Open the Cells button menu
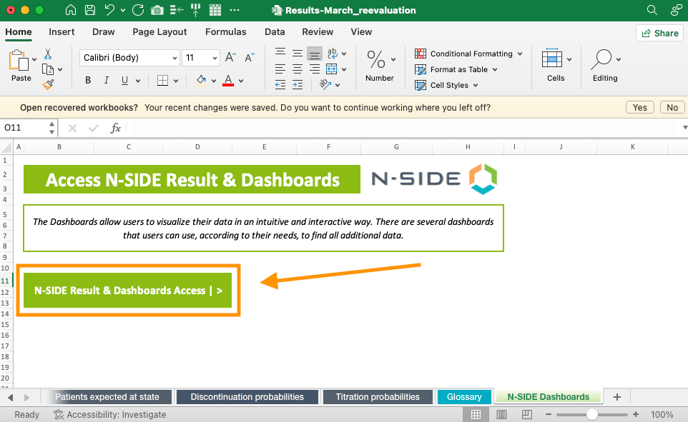 [555, 62]
